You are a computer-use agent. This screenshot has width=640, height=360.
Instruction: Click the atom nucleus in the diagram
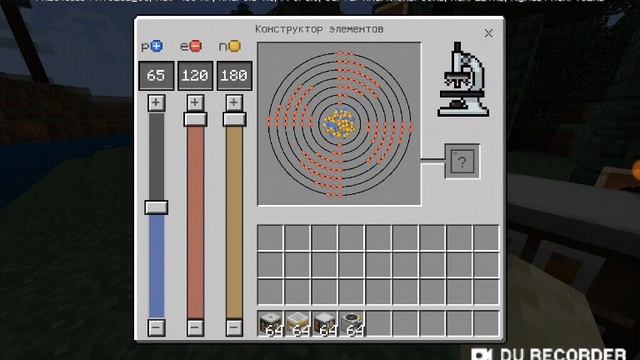click(x=340, y=124)
